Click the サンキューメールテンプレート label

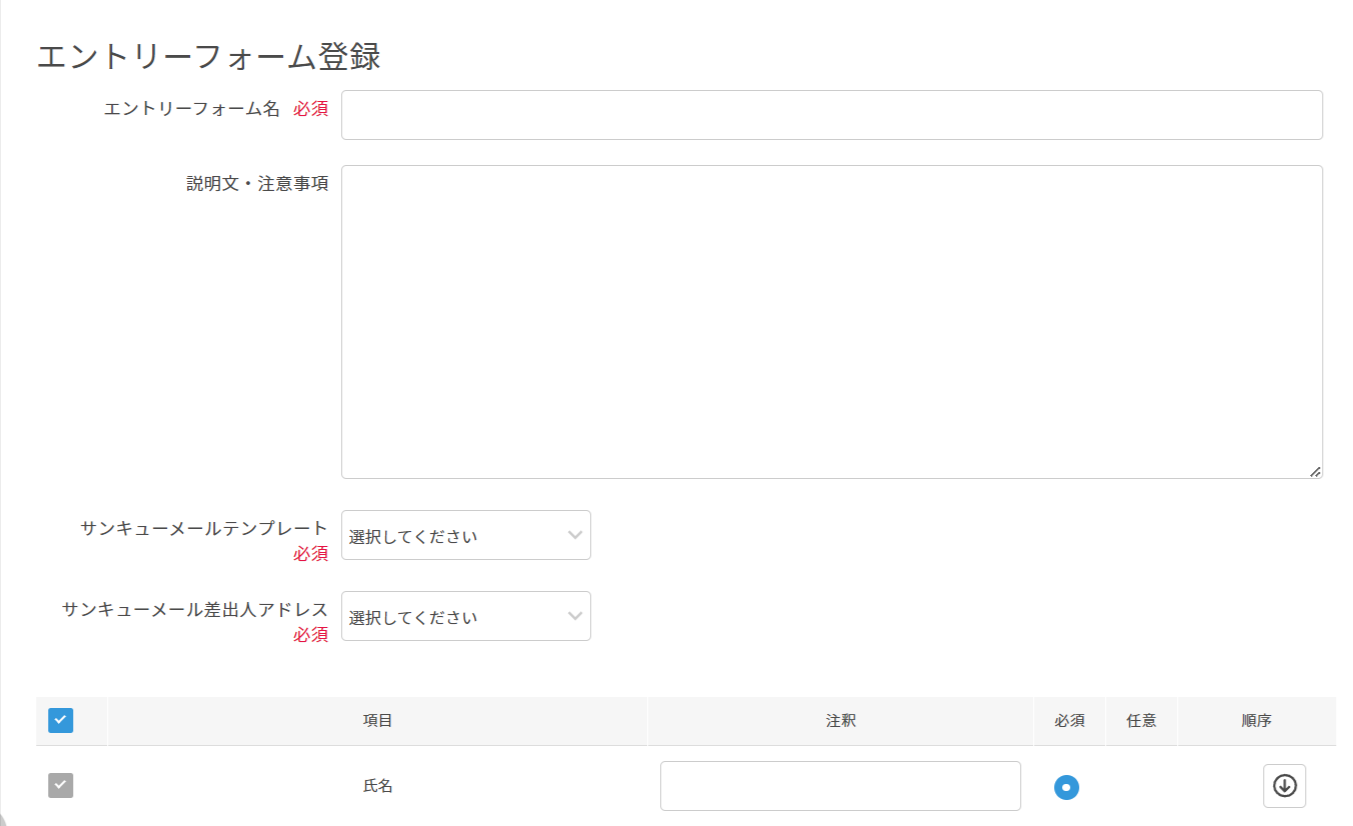click(204, 528)
